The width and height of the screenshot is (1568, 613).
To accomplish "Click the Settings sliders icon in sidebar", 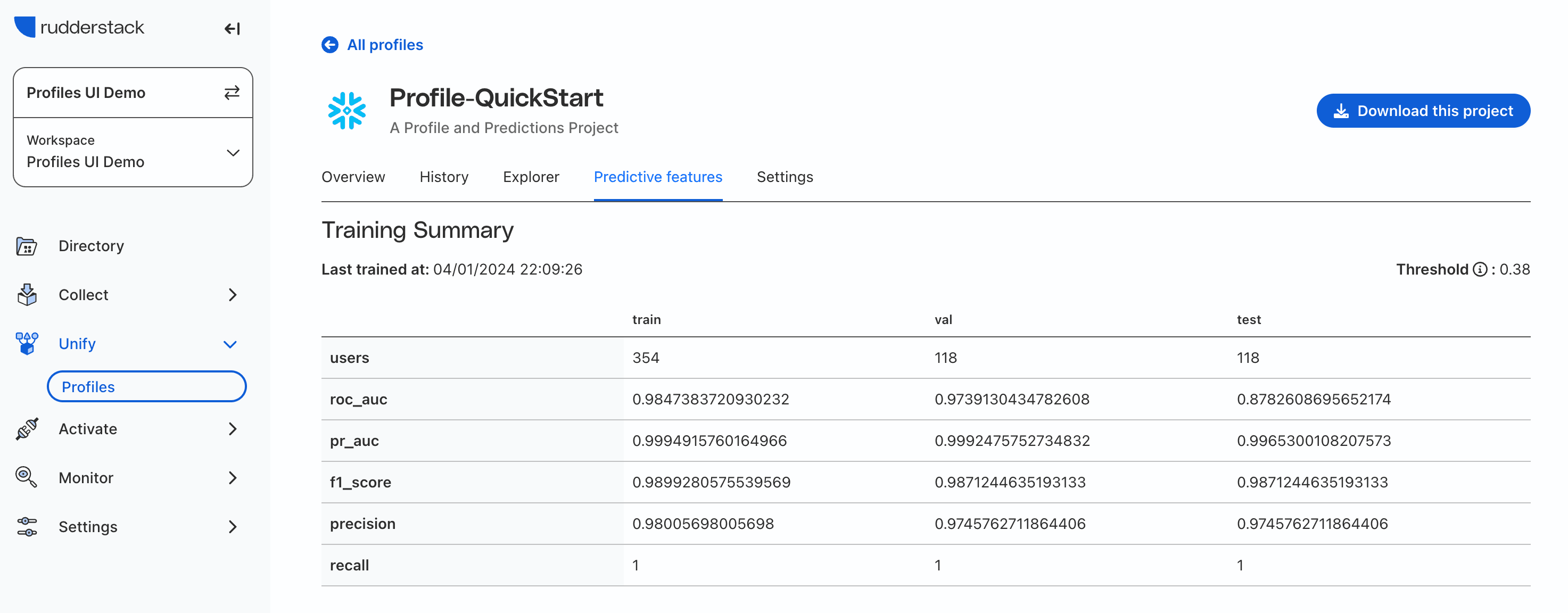I will (27, 527).
